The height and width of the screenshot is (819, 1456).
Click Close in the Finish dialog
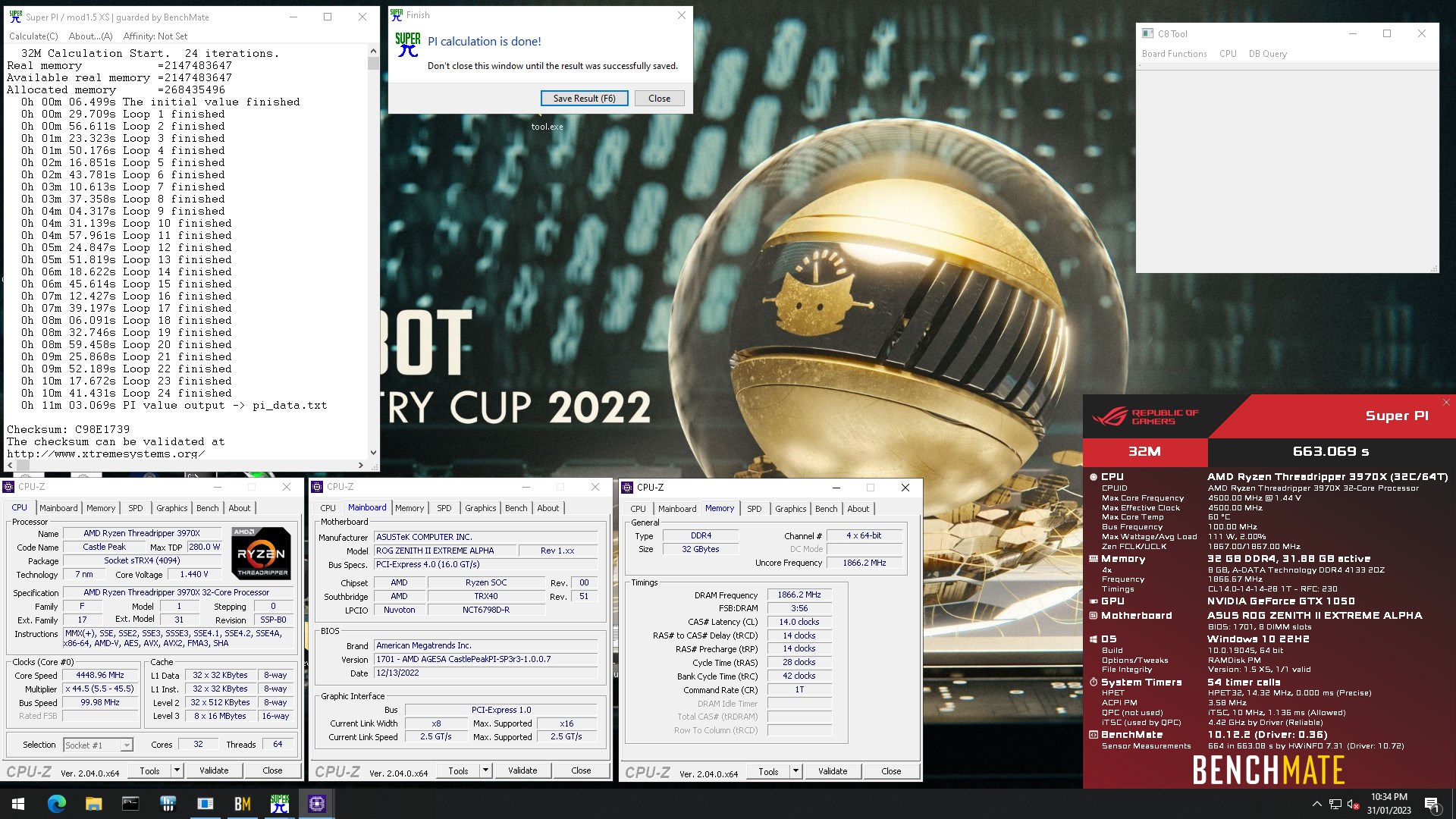pyautogui.click(x=659, y=99)
